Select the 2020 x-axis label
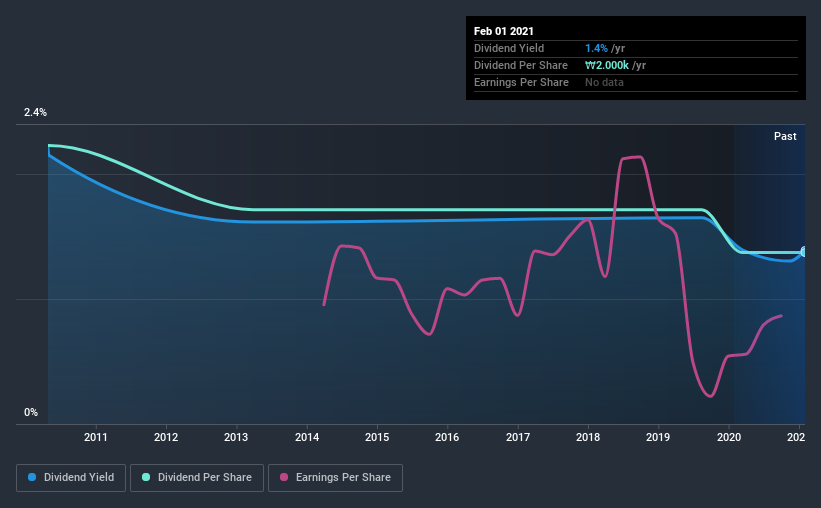This screenshot has height=508, width=821. 729,437
